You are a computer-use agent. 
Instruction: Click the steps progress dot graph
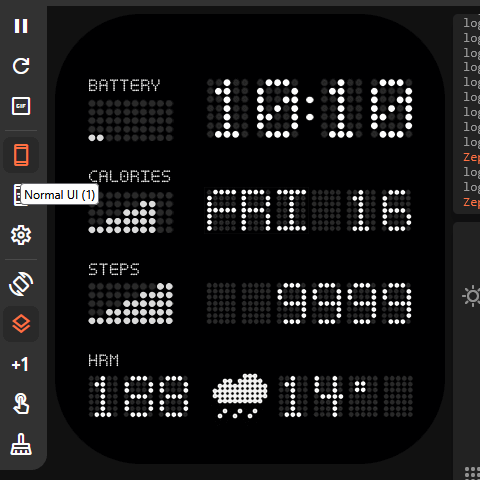click(x=131, y=303)
